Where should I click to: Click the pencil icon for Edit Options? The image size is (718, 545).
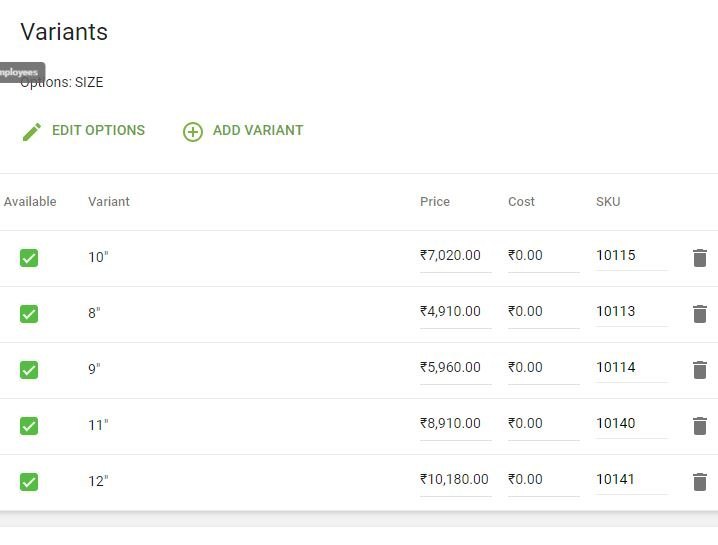click(x=32, y=131)
